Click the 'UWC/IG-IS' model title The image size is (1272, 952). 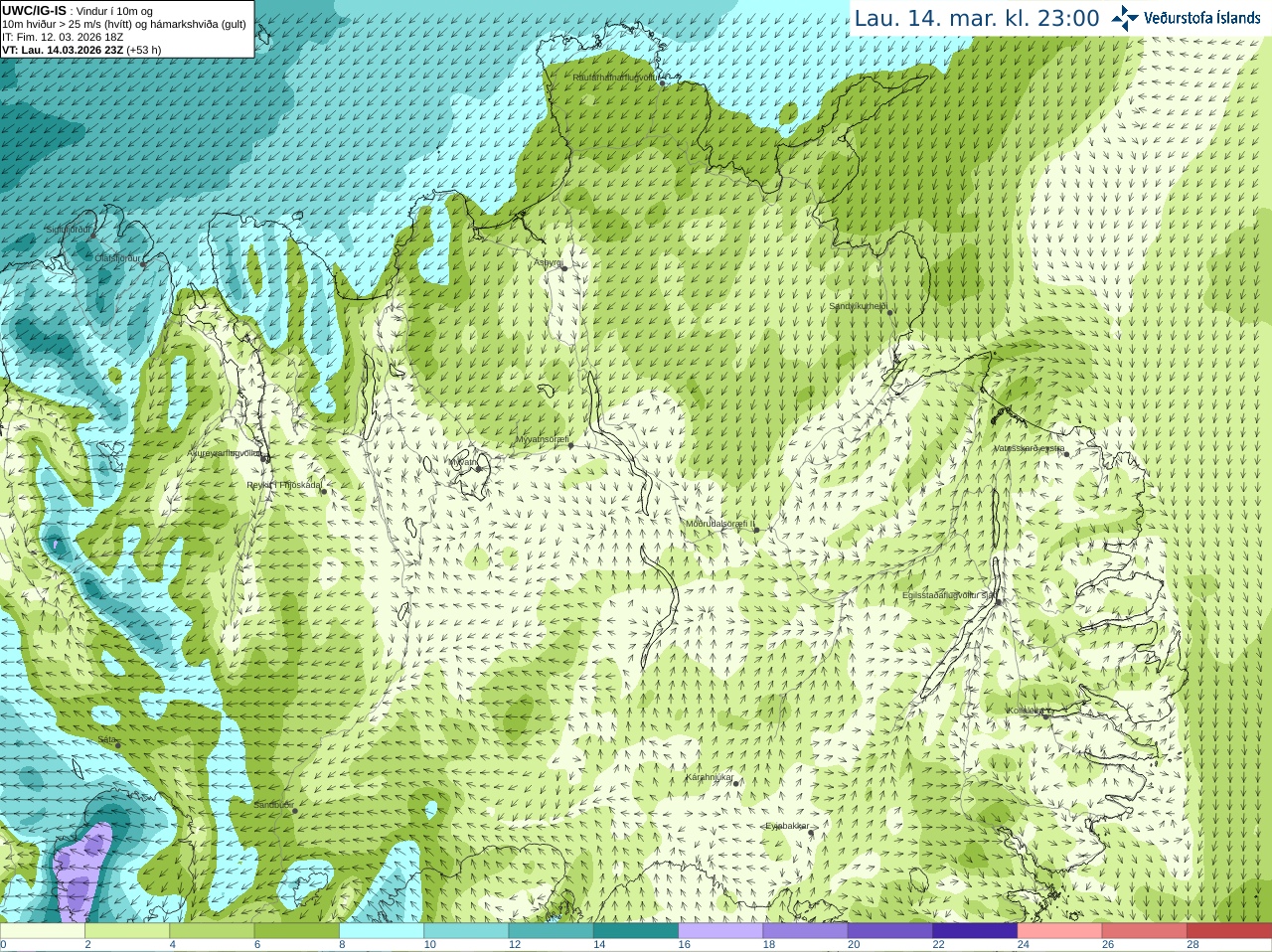click(x=34, y=11)
